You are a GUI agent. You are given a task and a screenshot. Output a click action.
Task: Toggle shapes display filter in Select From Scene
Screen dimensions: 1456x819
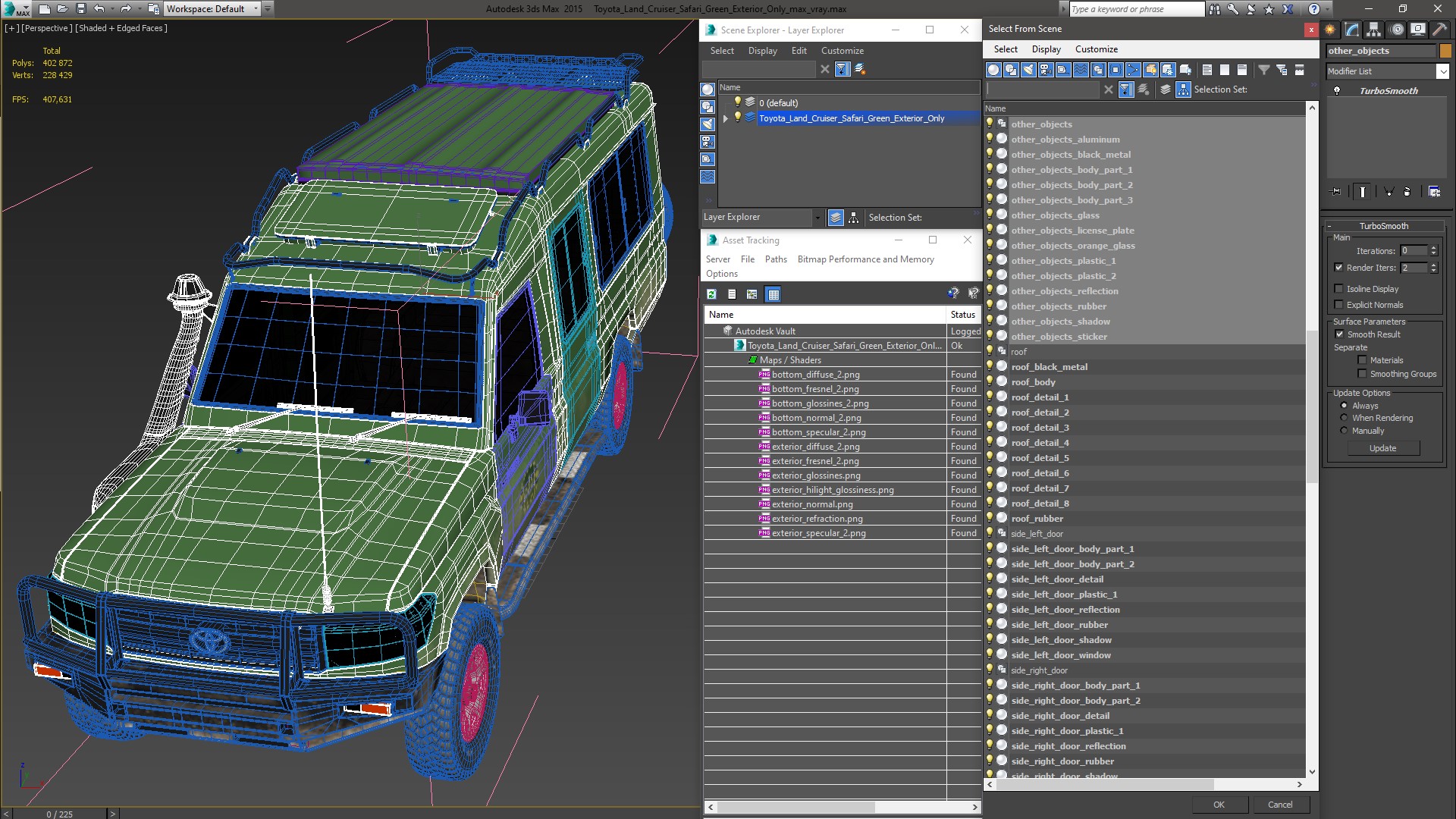(1011, 70)
